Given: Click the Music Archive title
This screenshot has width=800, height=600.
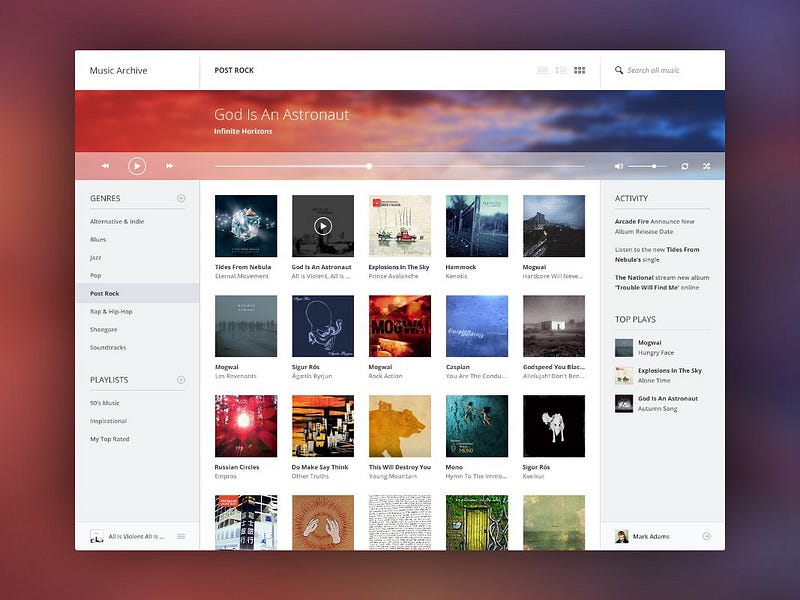Looking at the screenshot, I should 118,70.
